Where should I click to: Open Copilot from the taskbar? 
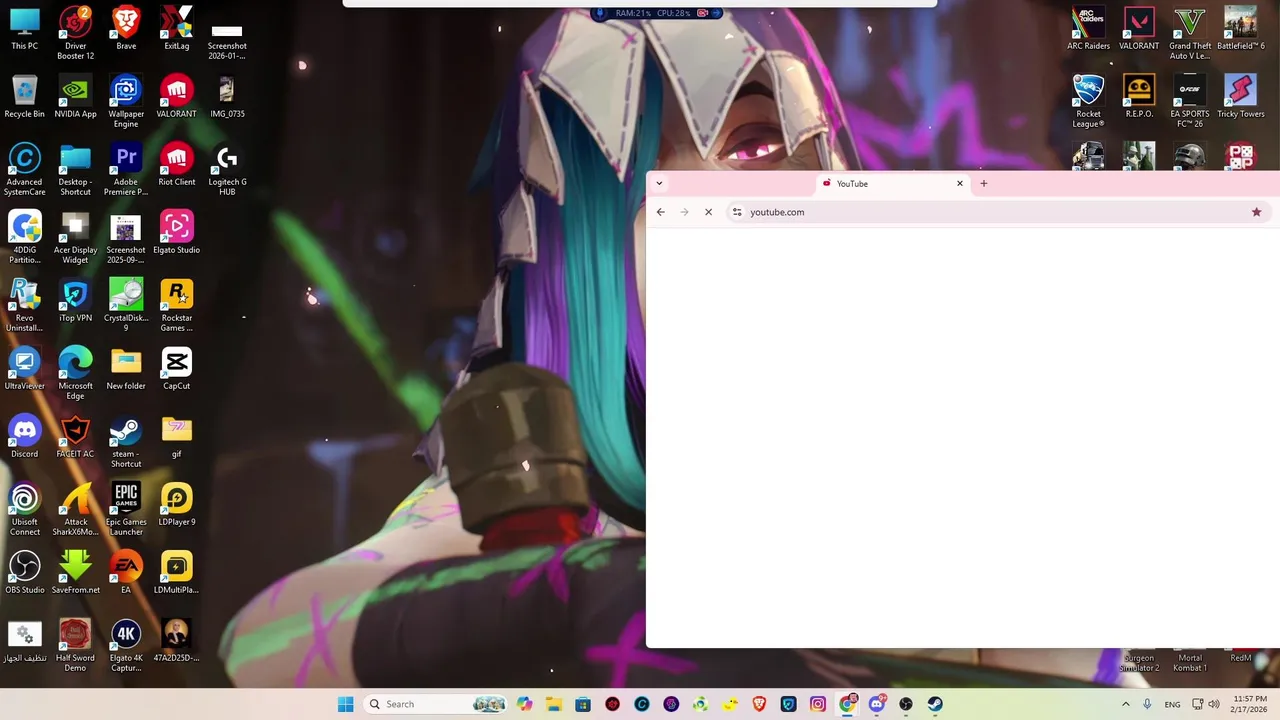pyautogui.click(x=525, y=704)
